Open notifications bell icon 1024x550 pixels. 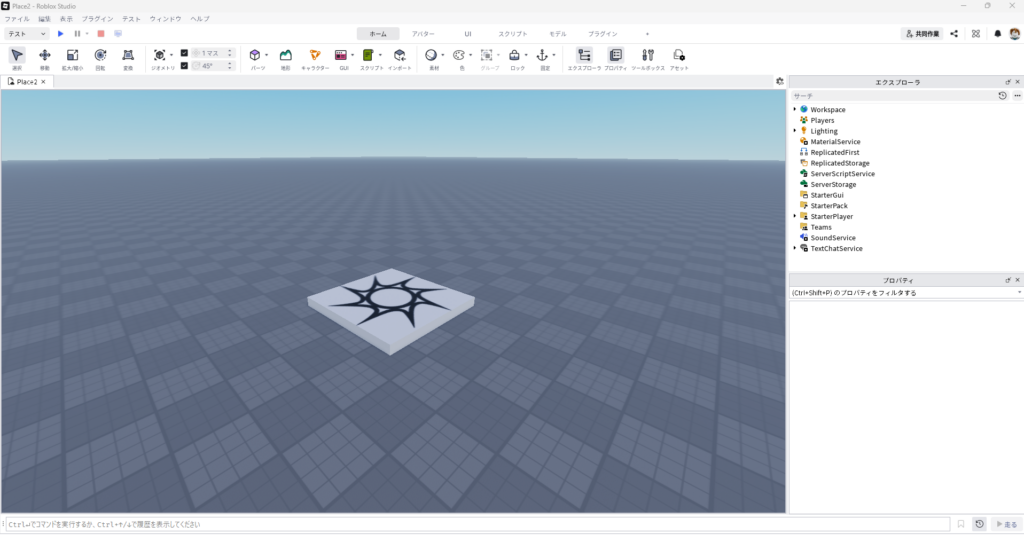click(x=997, y=33)
